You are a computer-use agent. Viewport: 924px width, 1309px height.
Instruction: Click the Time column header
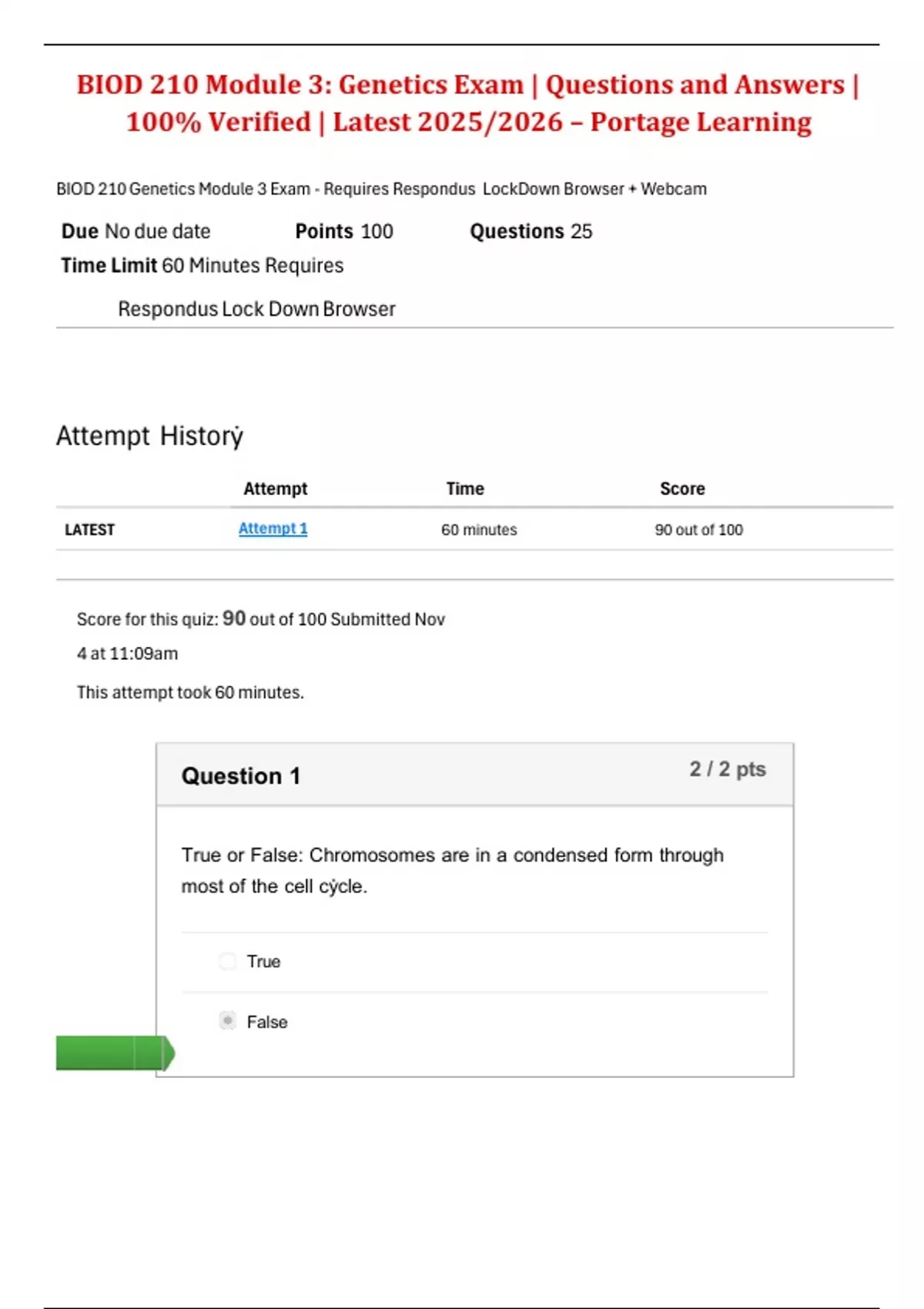465,489
